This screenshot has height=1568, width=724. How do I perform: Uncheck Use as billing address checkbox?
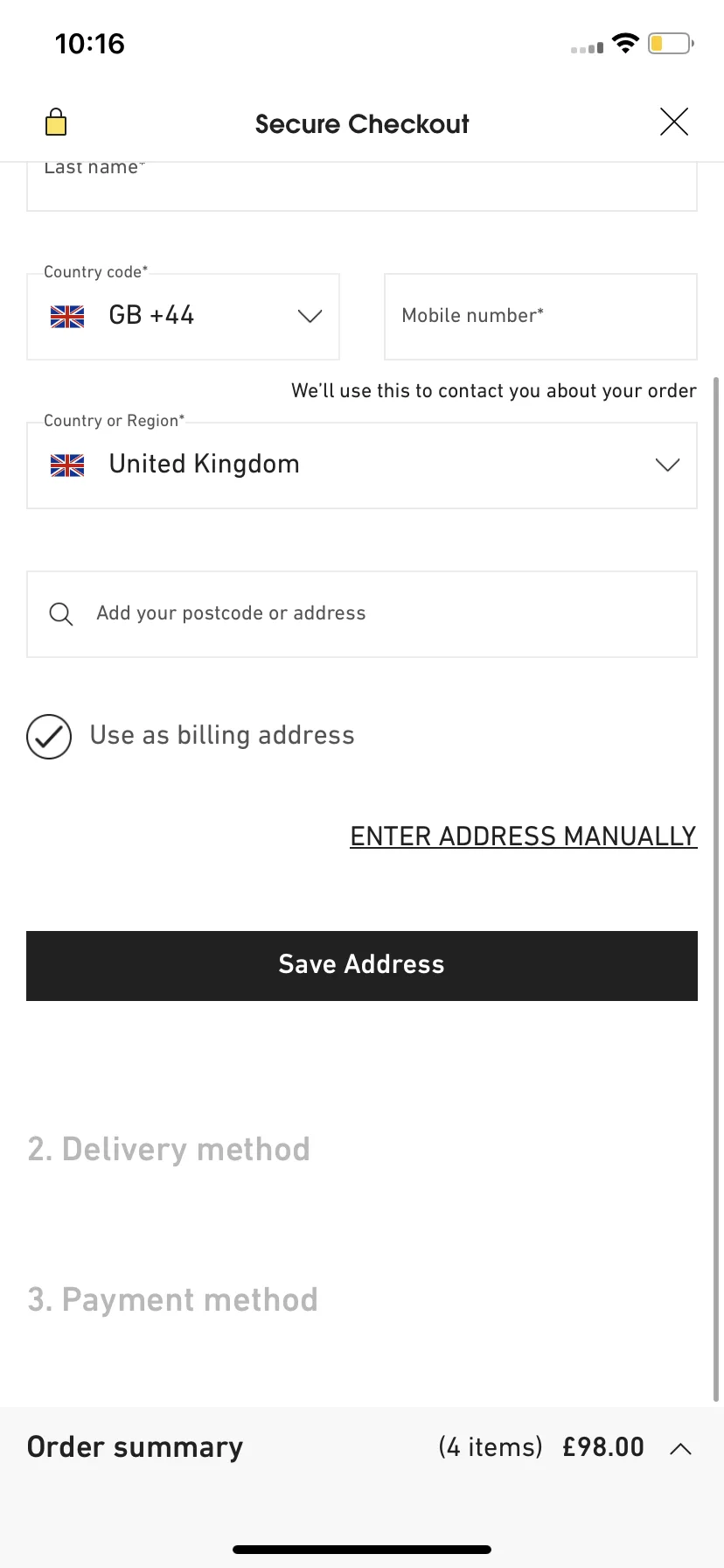coord(49,736)
